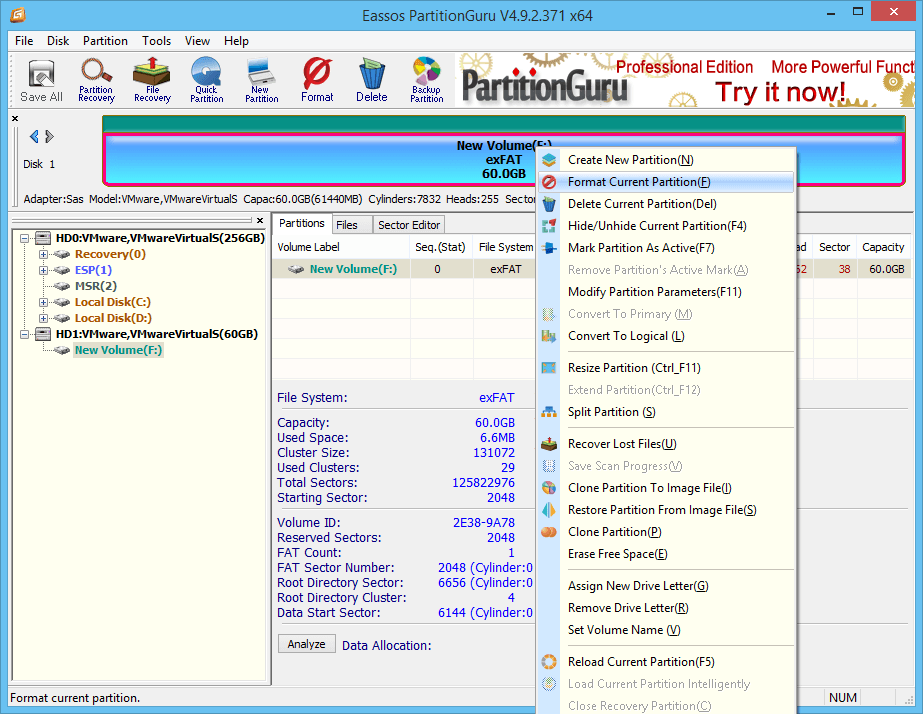Expand the Recovery(0) partition node
The height and width of the screenshot is (714, 923).
click(x=44, y=254)
